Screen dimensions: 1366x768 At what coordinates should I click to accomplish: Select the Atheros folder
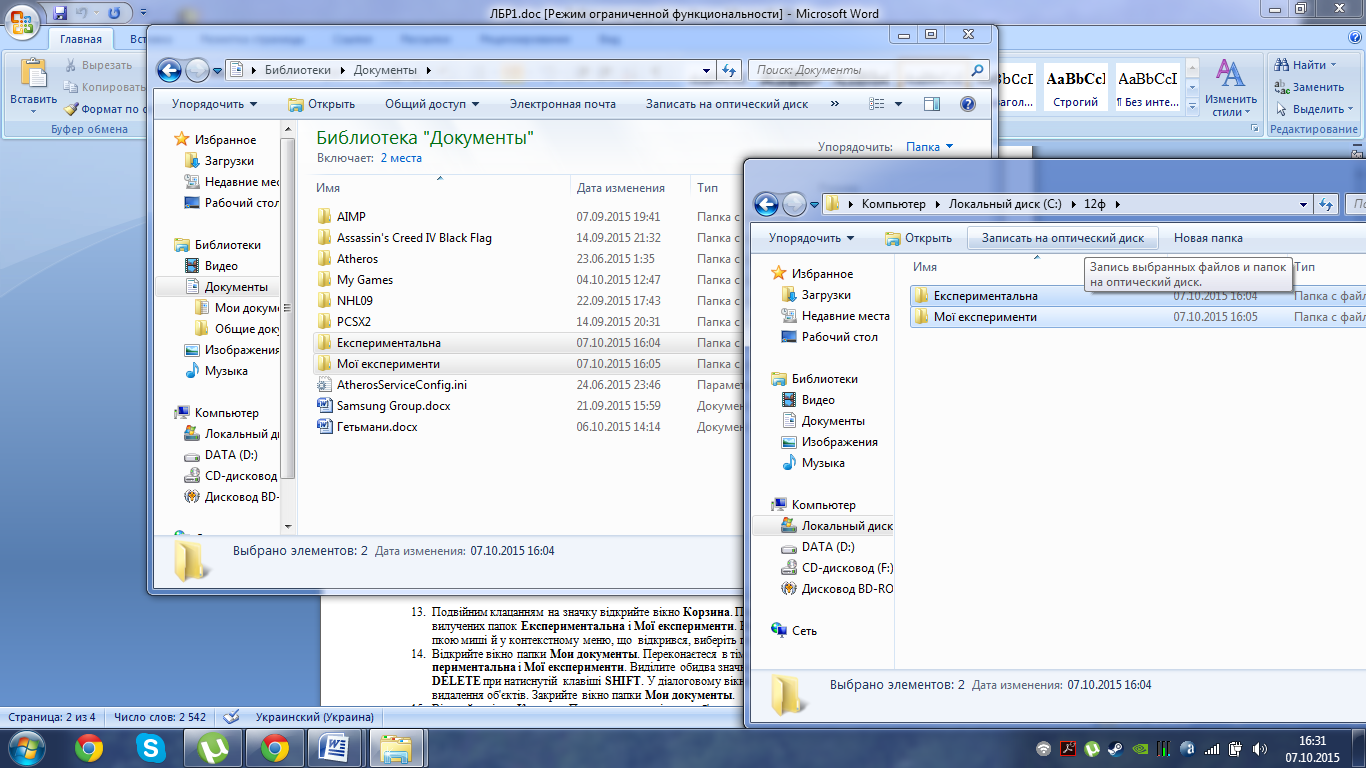[357, 259]
